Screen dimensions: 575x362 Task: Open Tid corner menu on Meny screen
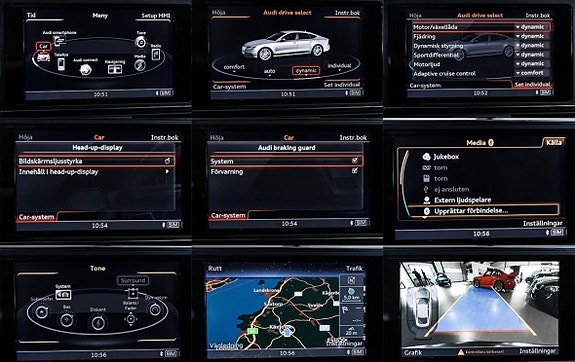(32, 15)
